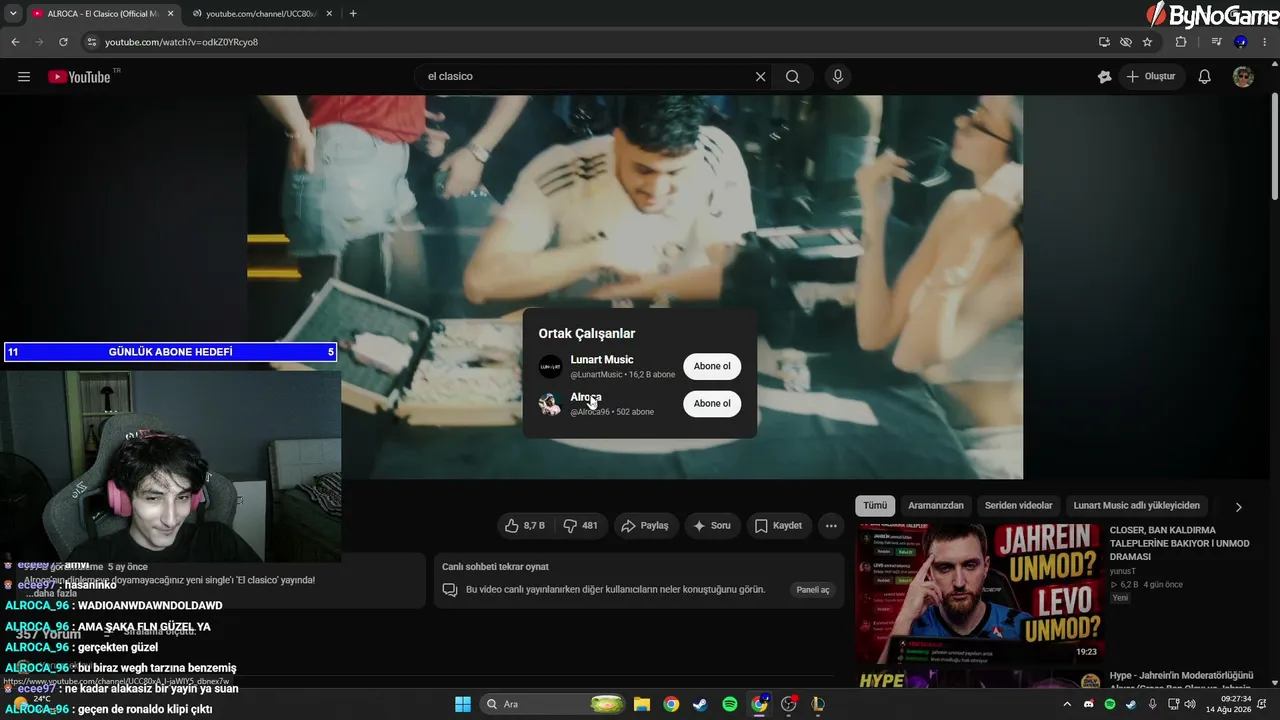Open File Explorer from the taskbar

pos(642,704)
